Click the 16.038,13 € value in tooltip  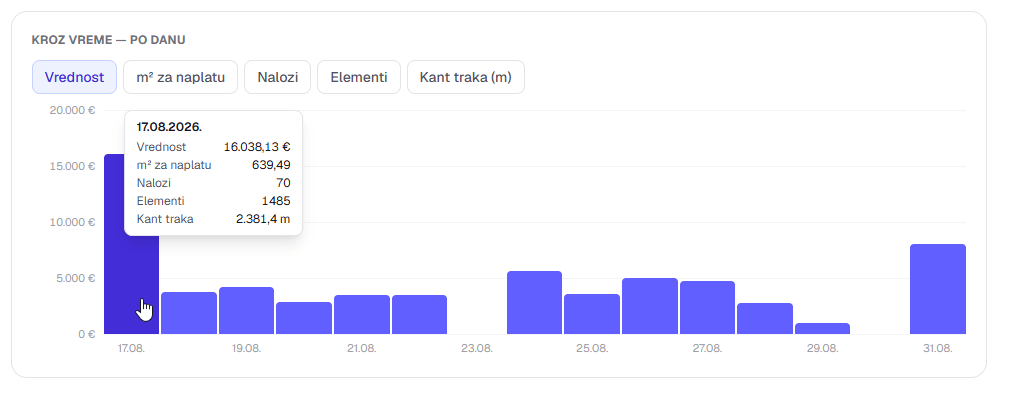[x=257, y=147]
